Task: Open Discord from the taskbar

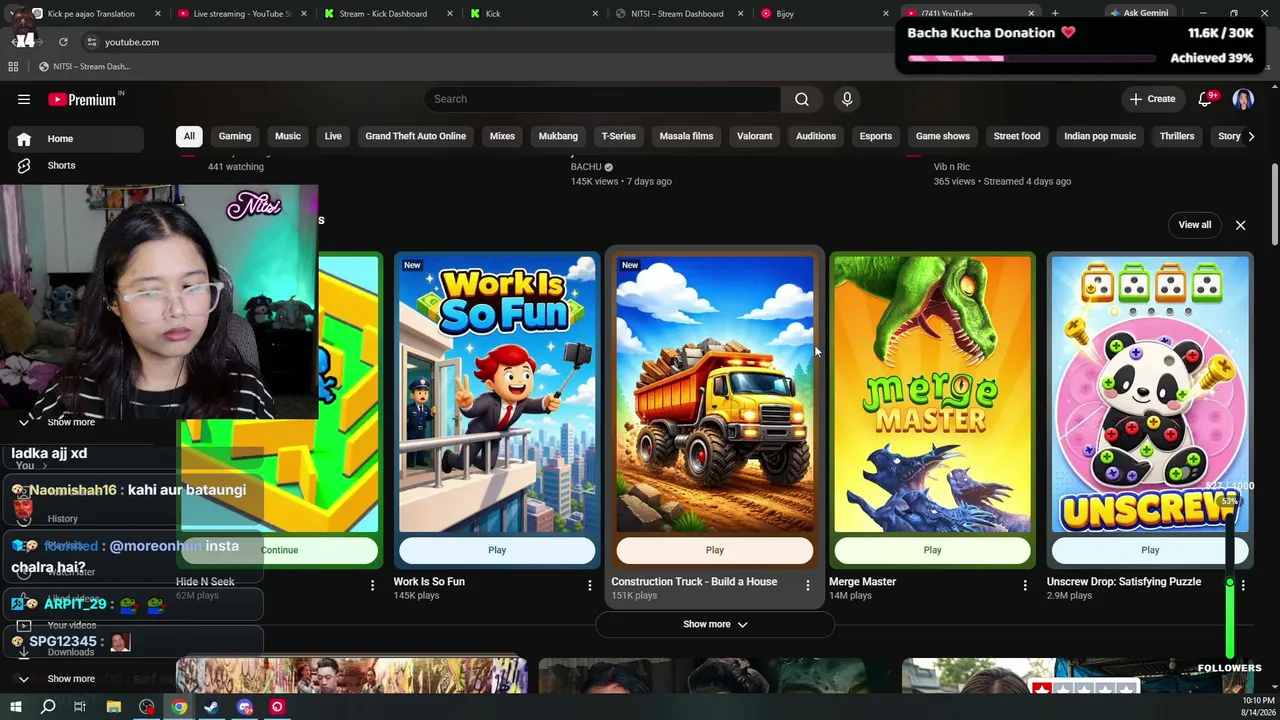Action: pyautogui.click(x=245, y=707)
